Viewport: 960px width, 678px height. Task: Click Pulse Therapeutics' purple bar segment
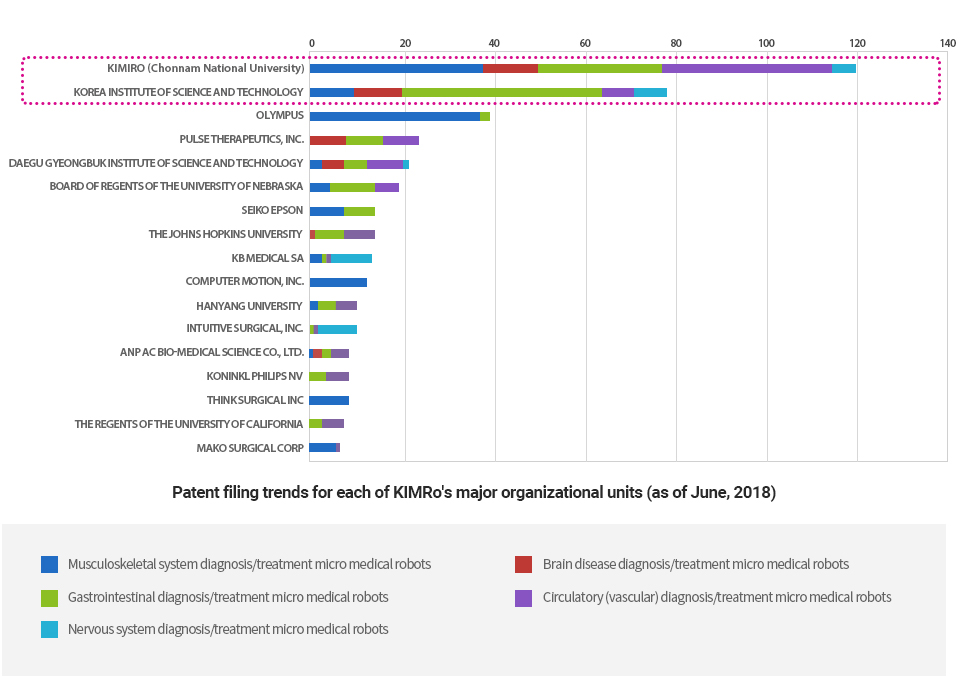click(x=401, y=140)
